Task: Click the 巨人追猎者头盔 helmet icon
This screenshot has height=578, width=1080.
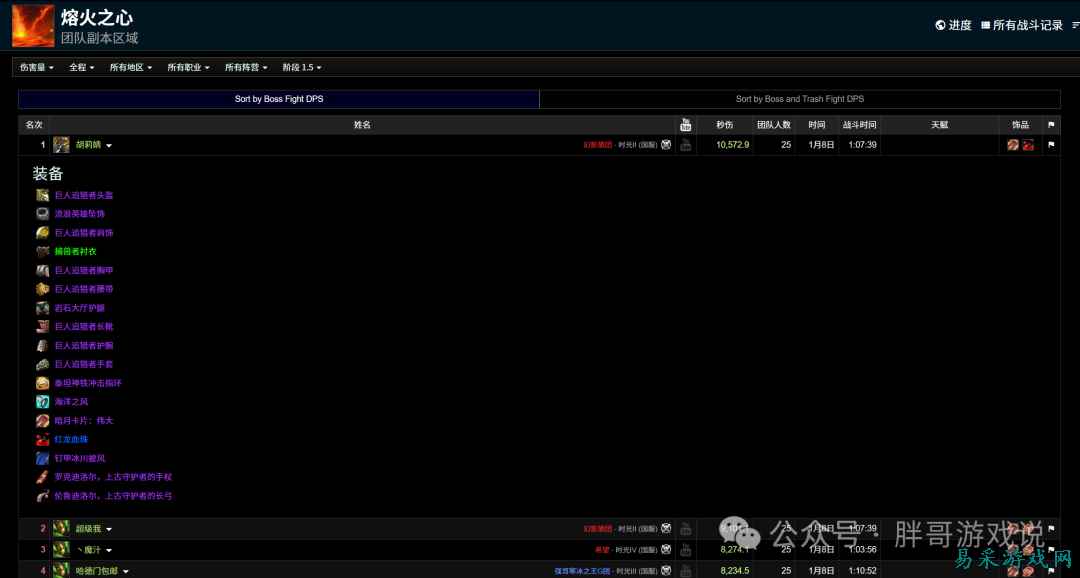Action: (42, 195)
